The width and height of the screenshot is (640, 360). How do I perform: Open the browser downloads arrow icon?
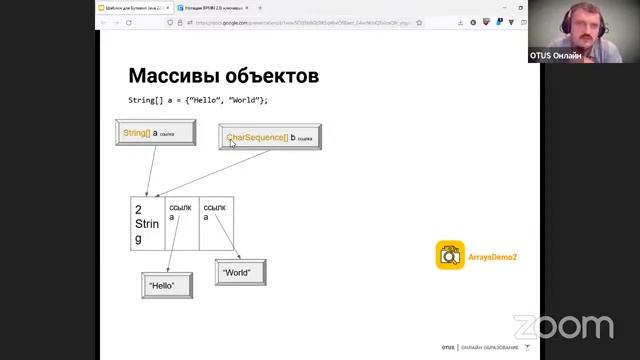tap(460, 23)
